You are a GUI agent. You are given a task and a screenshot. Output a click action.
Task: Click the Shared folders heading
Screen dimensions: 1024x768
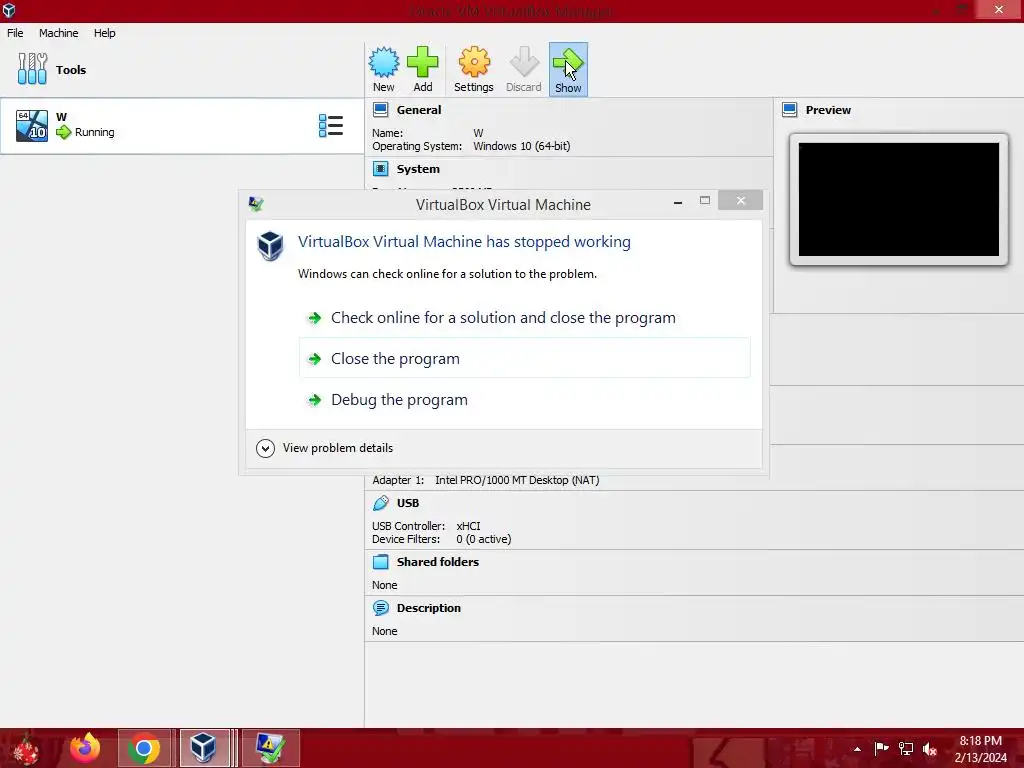click(438, 562)
